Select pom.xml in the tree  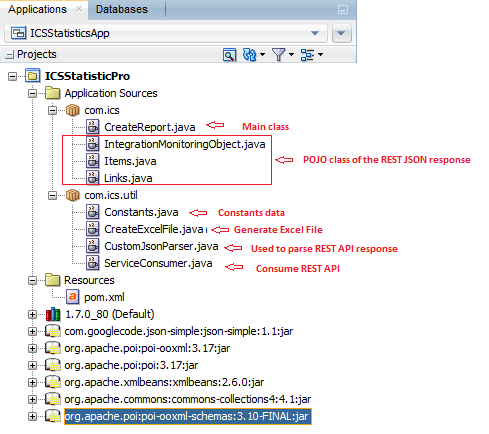click(x=104, y=297)
